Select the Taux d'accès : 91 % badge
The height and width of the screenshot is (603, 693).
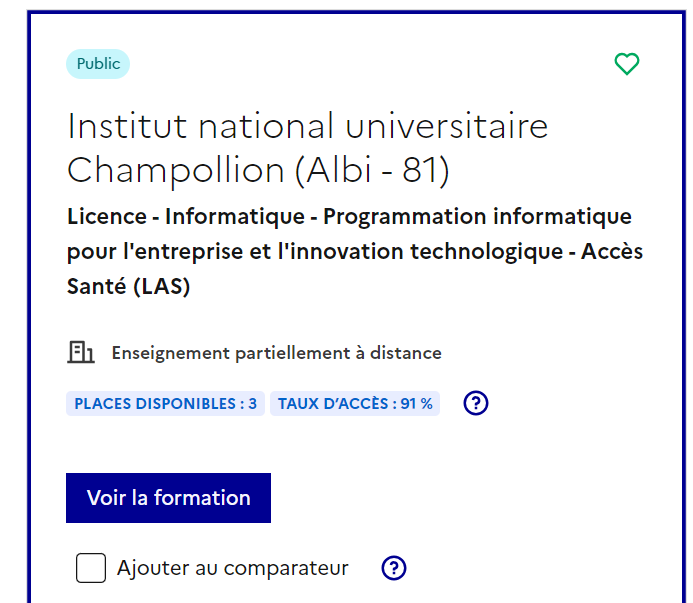pos(355,403)
